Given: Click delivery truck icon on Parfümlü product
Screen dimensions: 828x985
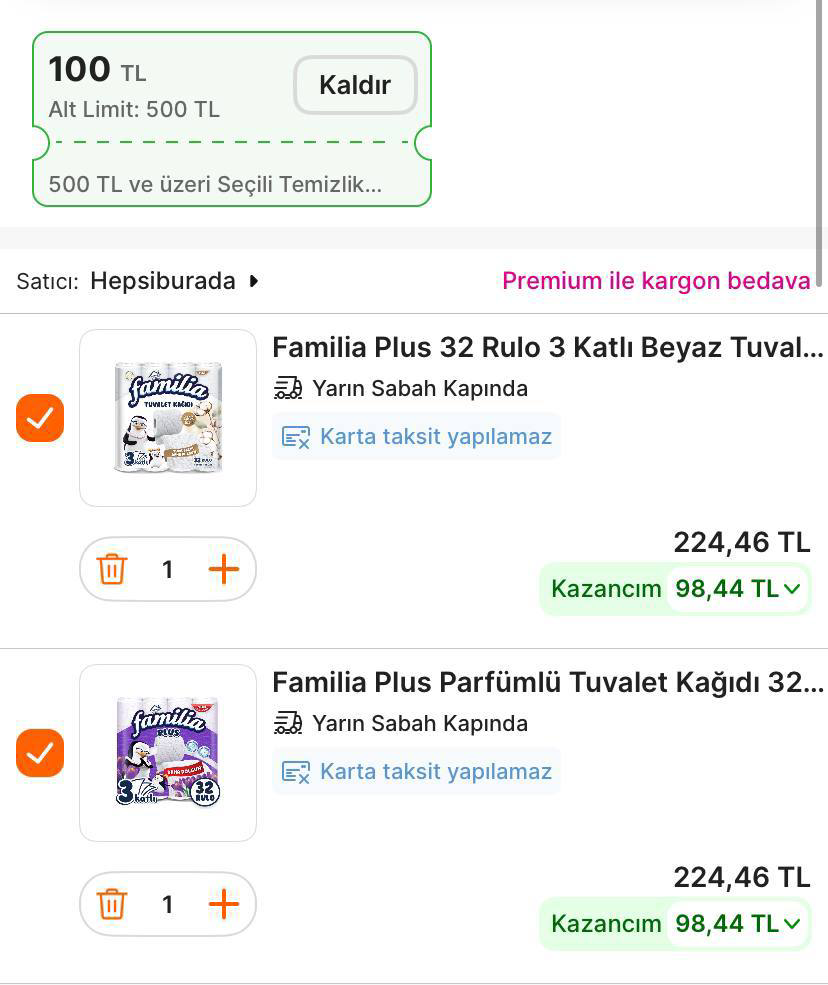Looking at the screenshot, I should [288, 723].
